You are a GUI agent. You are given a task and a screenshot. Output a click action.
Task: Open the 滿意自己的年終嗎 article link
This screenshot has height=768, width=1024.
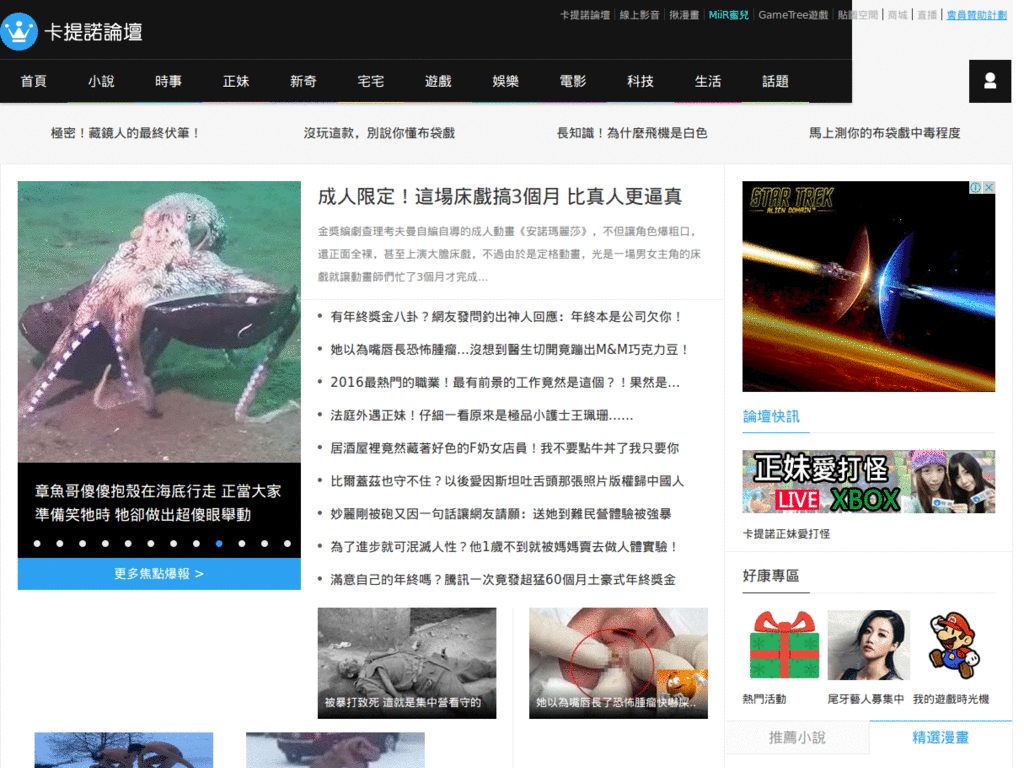tap(503, 579)
